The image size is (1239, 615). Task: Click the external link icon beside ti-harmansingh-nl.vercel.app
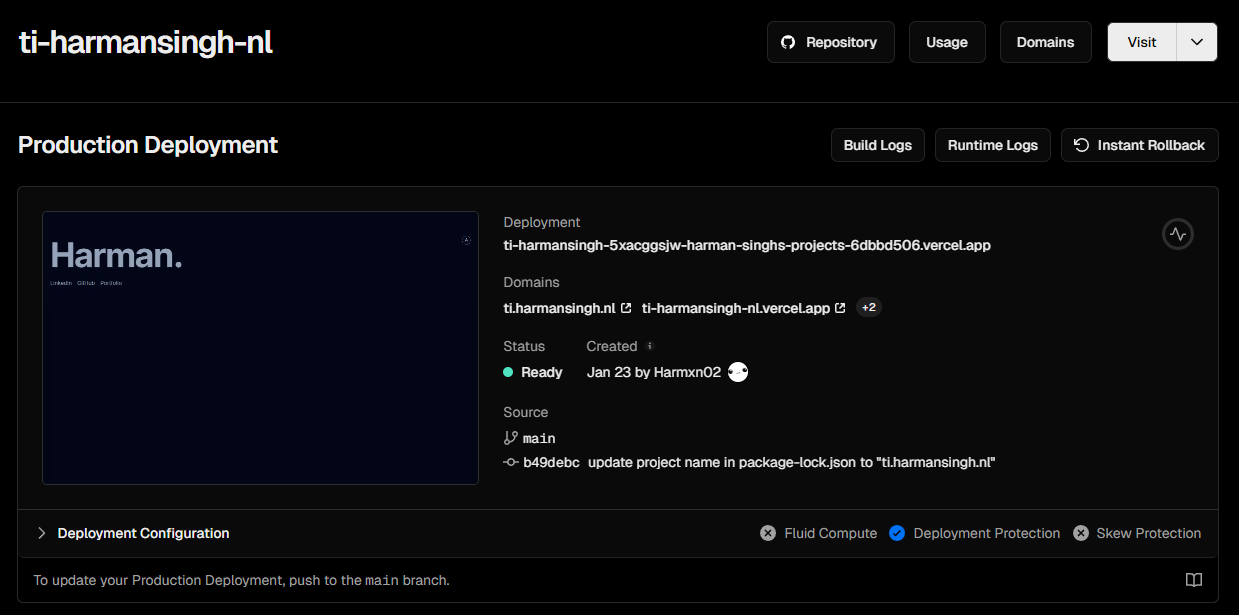pyautogui.click(x=840, y=308)
